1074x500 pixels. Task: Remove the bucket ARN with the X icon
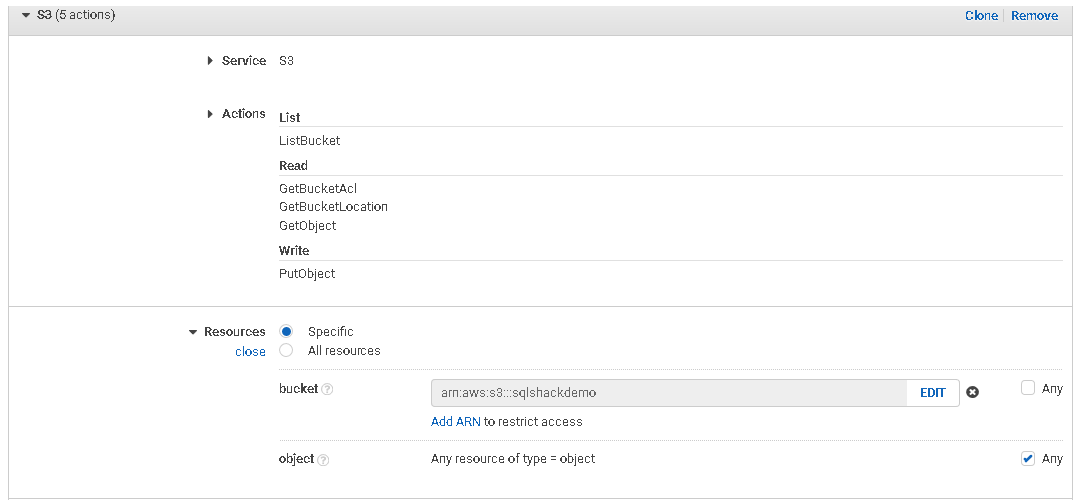pyautogui.click(x=972, y=392)
